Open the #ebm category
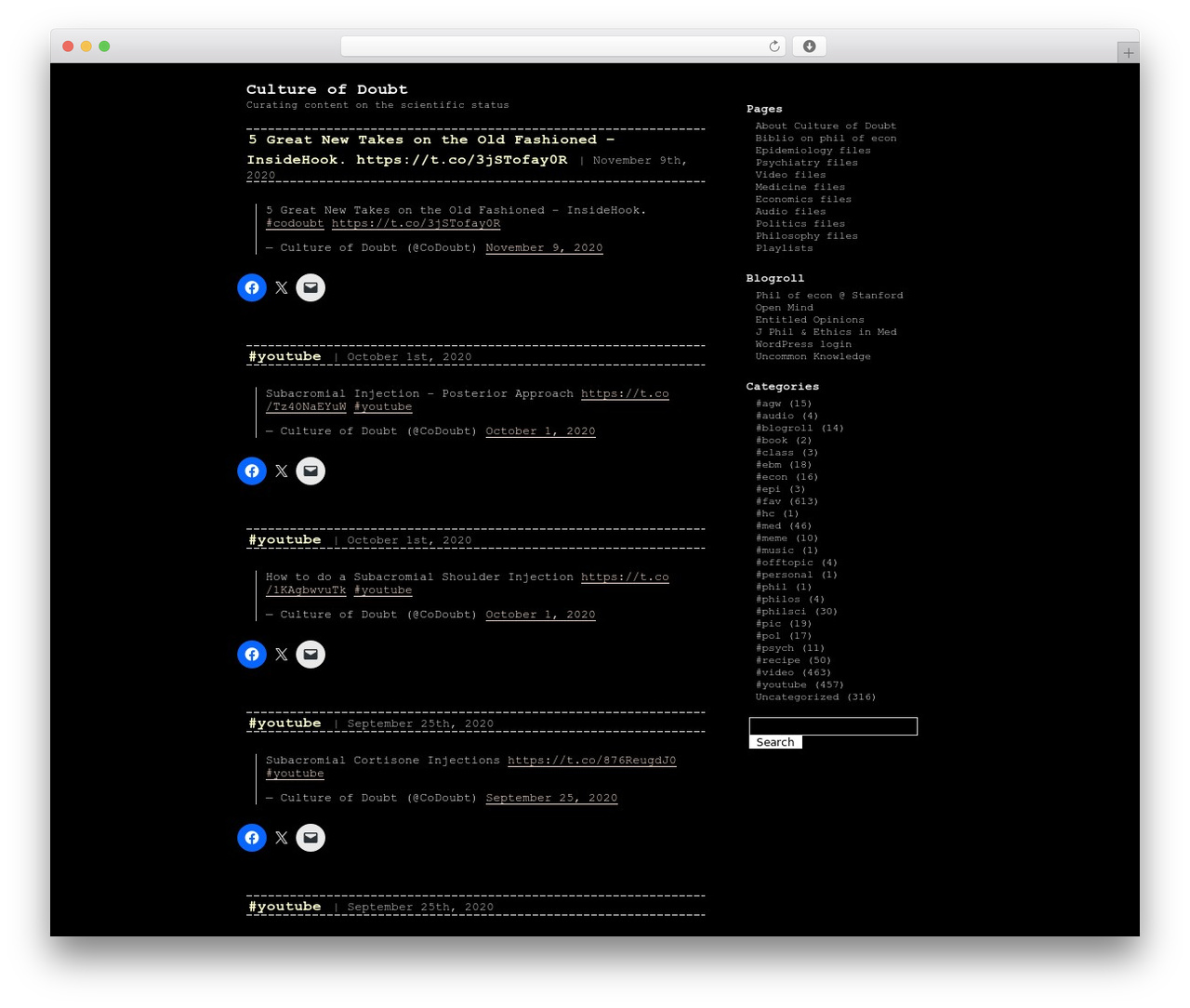1190x1008 pixels. (x=768, y=464)
